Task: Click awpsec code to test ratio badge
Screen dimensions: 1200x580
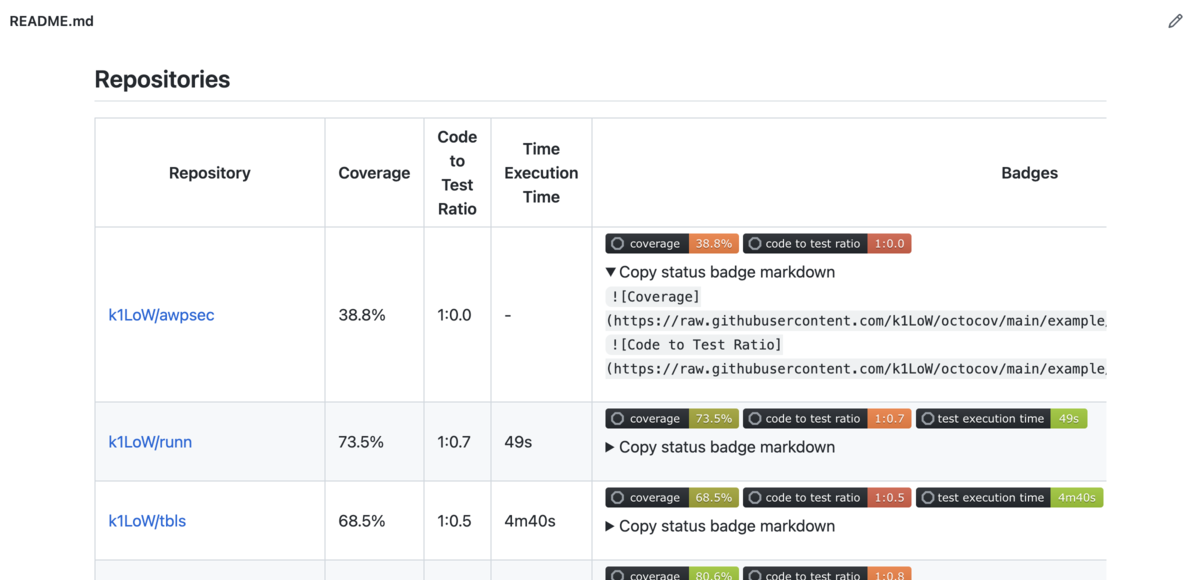Action: point(827,244)
